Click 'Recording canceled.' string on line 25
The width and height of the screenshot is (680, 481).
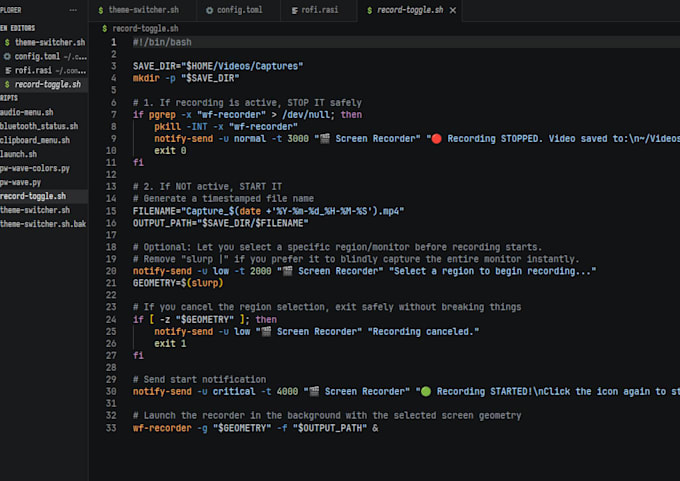[x=423, y=331]
